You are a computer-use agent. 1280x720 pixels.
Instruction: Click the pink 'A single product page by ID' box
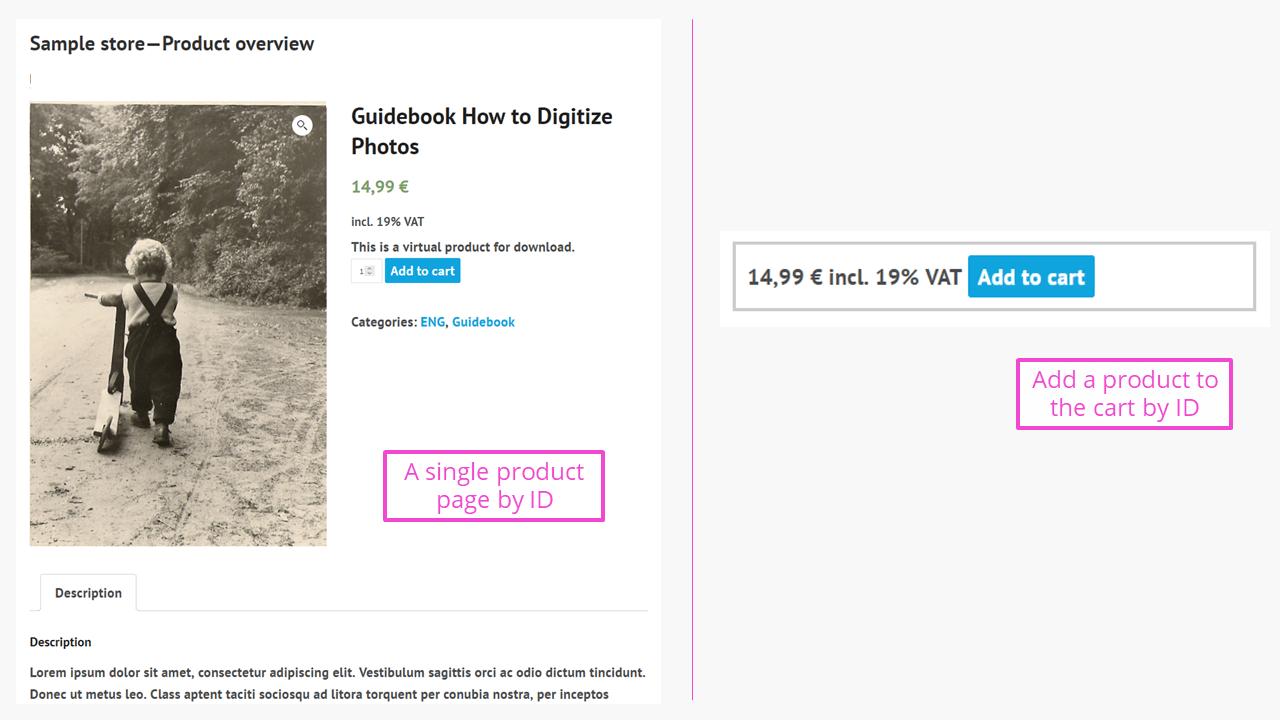[494, 486]
